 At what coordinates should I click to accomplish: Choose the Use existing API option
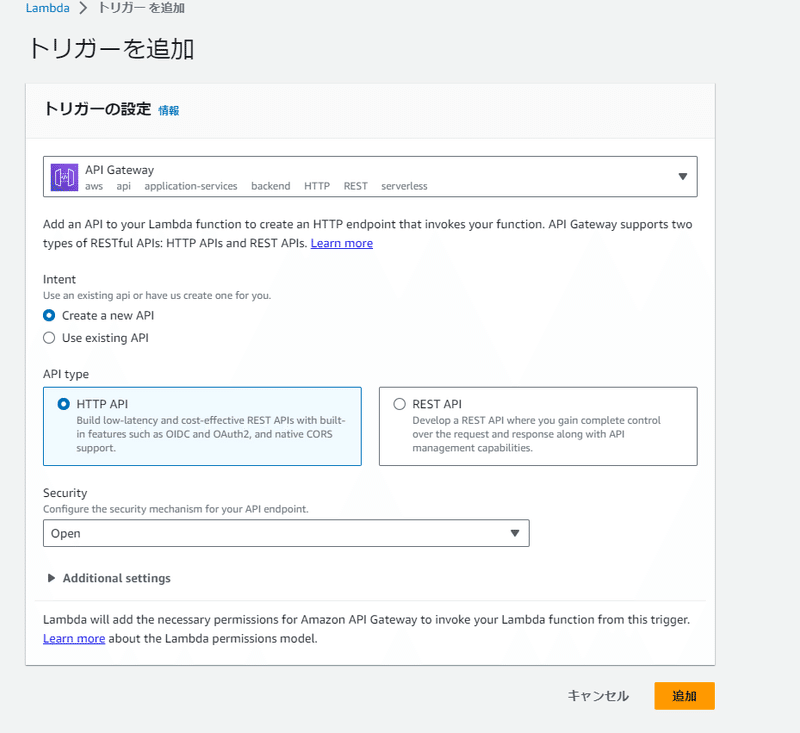coord(49,338)
